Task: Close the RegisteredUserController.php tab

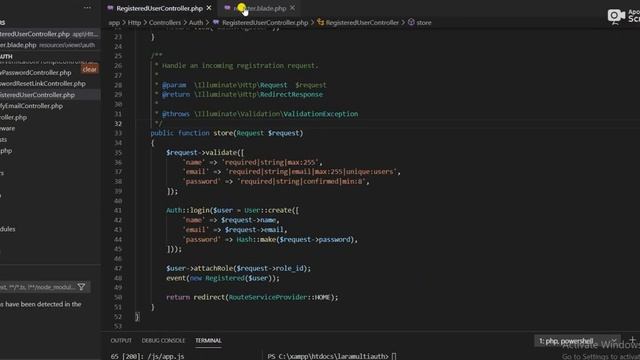Action: (x=209, y=8)
